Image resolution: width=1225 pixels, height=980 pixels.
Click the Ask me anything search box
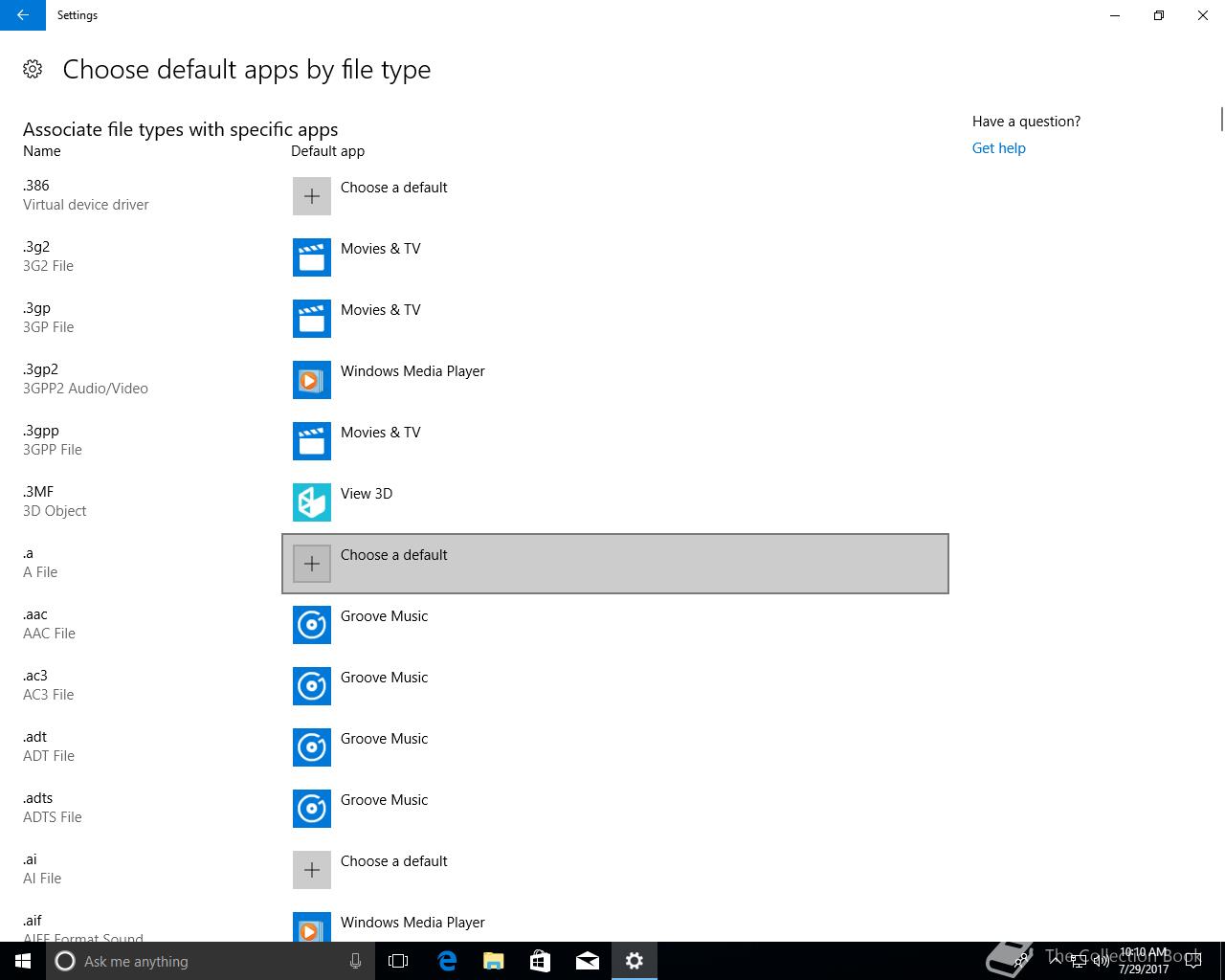tap(211, 961)
